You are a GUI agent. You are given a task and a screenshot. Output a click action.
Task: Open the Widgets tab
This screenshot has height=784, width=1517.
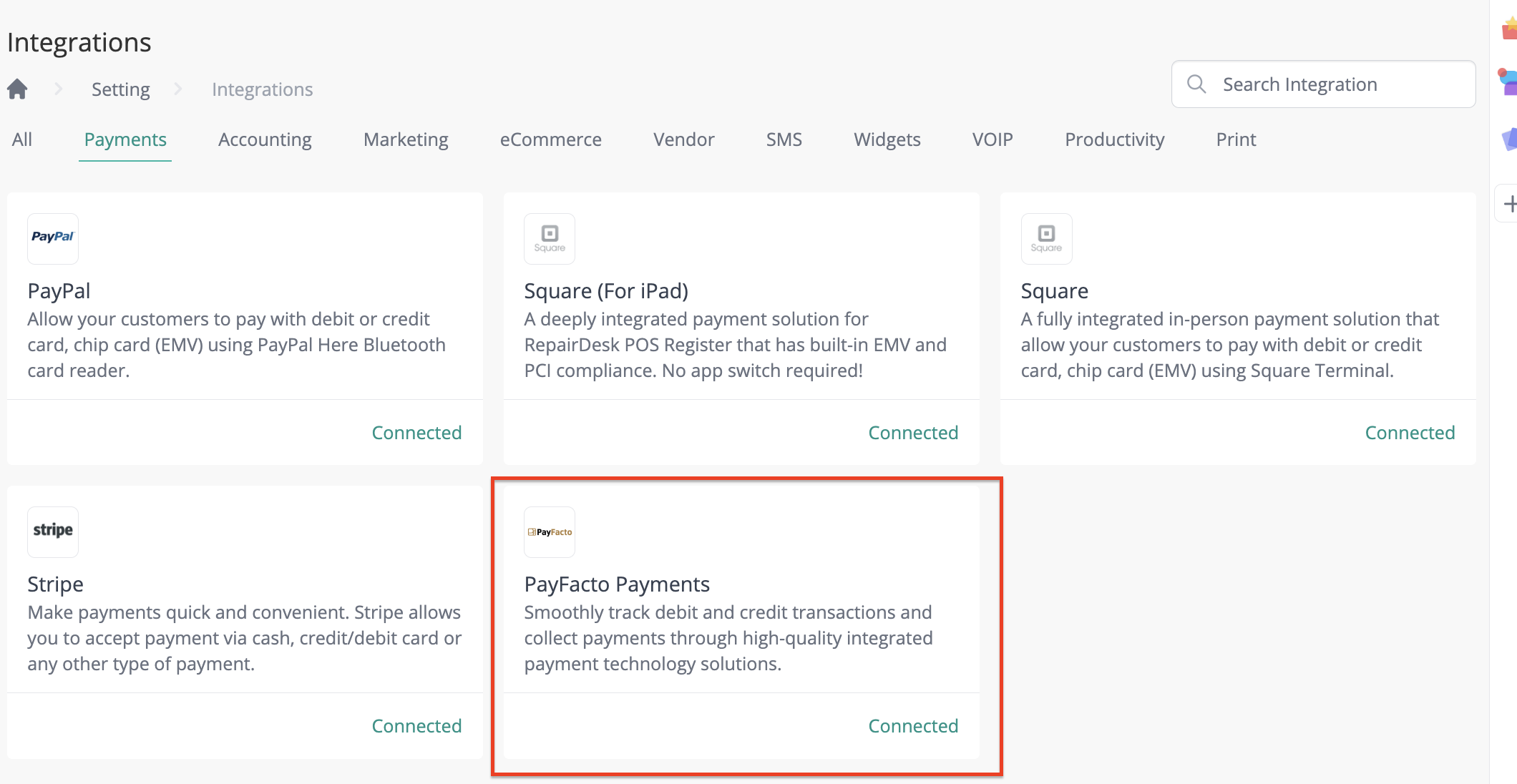pos(887,139)
